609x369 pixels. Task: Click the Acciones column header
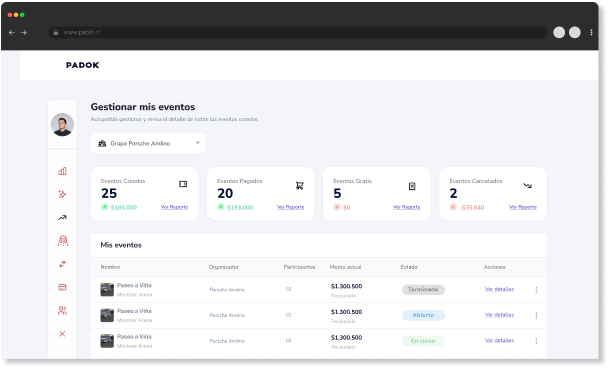[x=495, y=267]
